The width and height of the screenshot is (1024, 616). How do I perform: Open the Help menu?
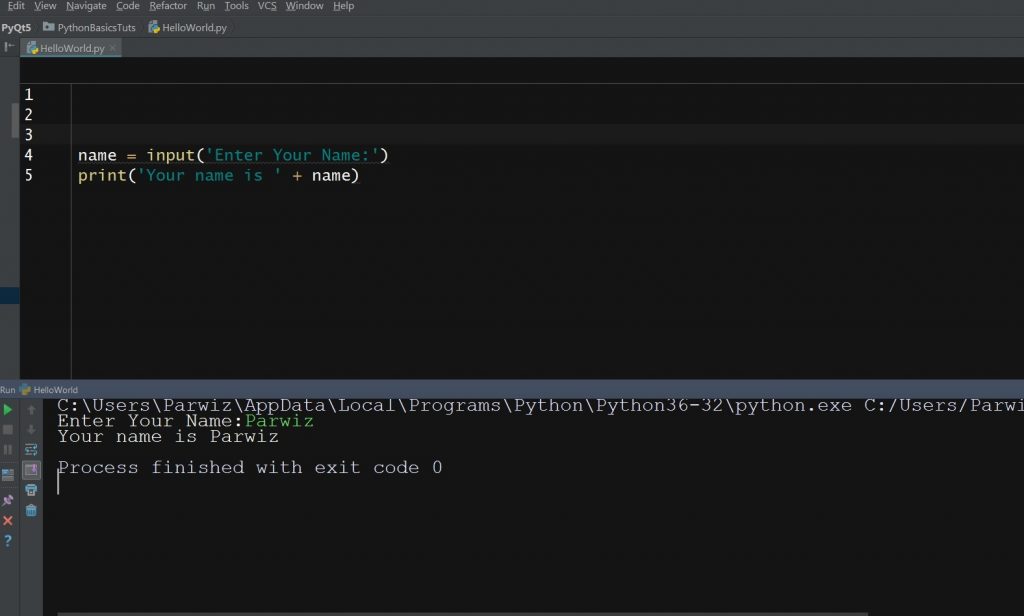(x=344, y=6)
